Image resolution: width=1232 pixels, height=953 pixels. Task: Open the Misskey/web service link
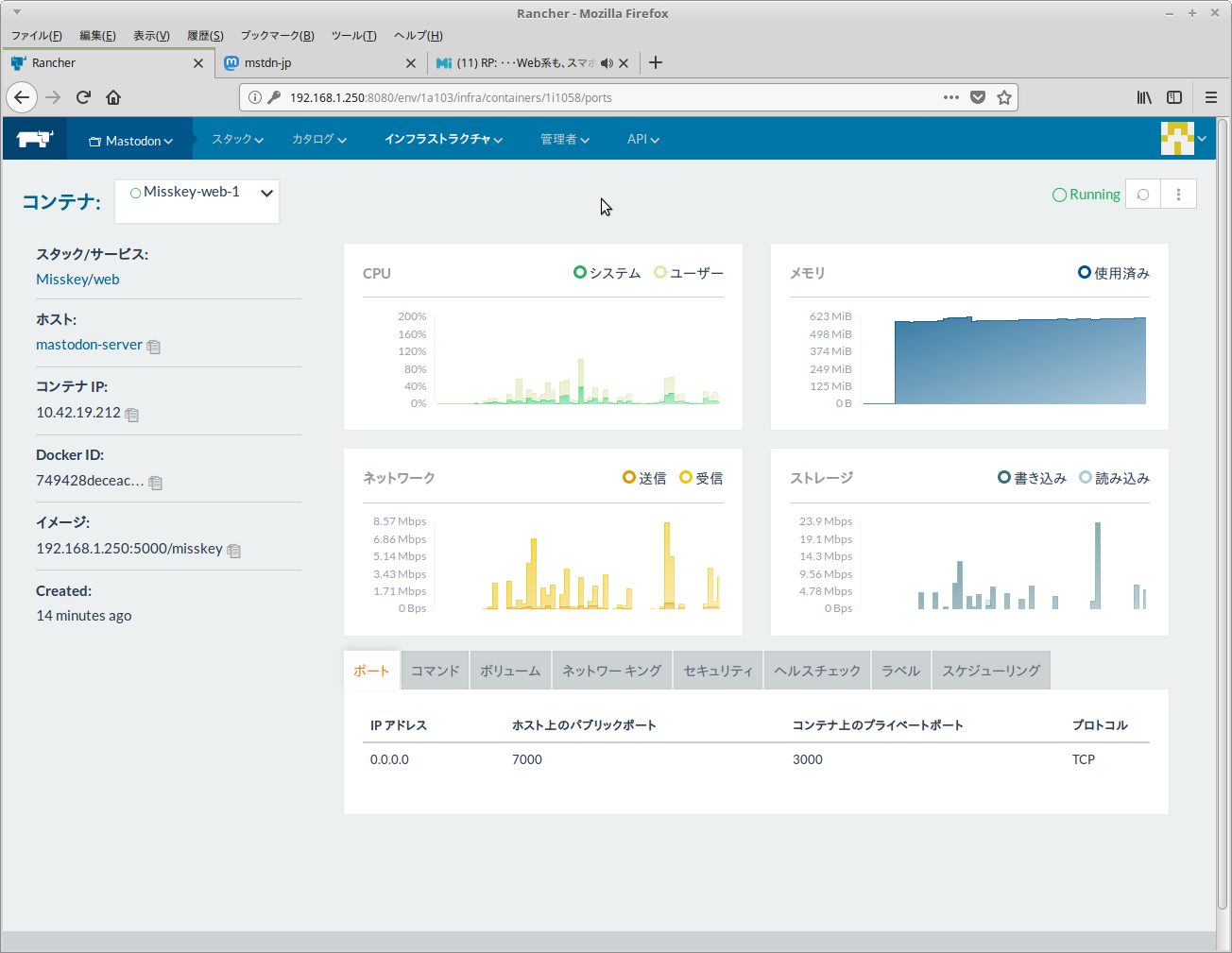pyautogui.click(x=77, y=280)
